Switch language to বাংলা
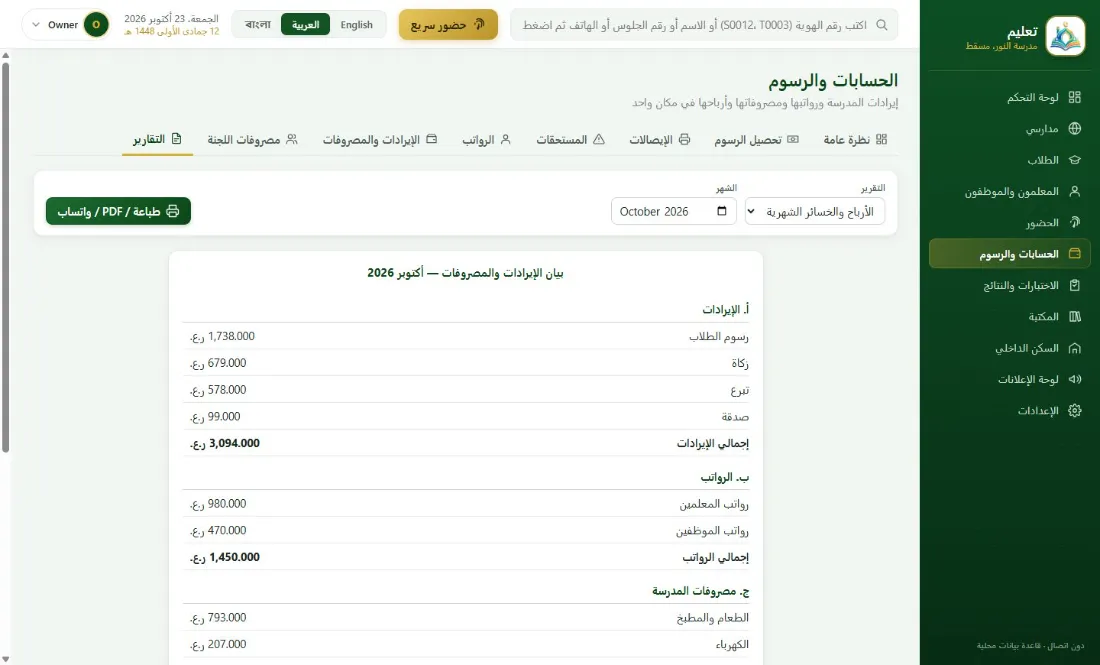 257,25
